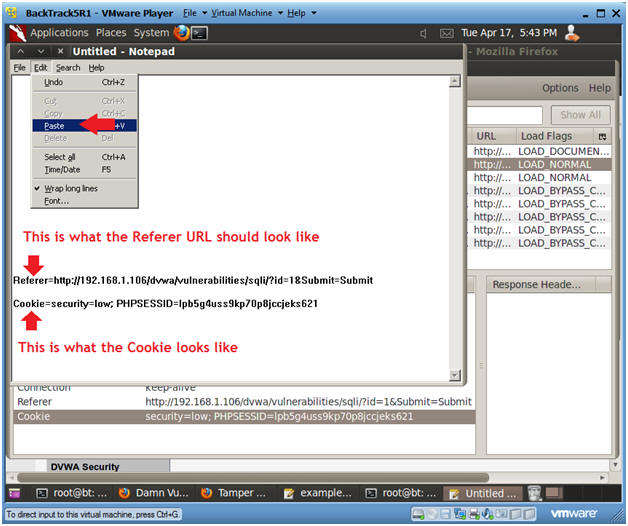628x526 pixels.
Task: Open VMware File dropdown menu
Action: (195, 13)
